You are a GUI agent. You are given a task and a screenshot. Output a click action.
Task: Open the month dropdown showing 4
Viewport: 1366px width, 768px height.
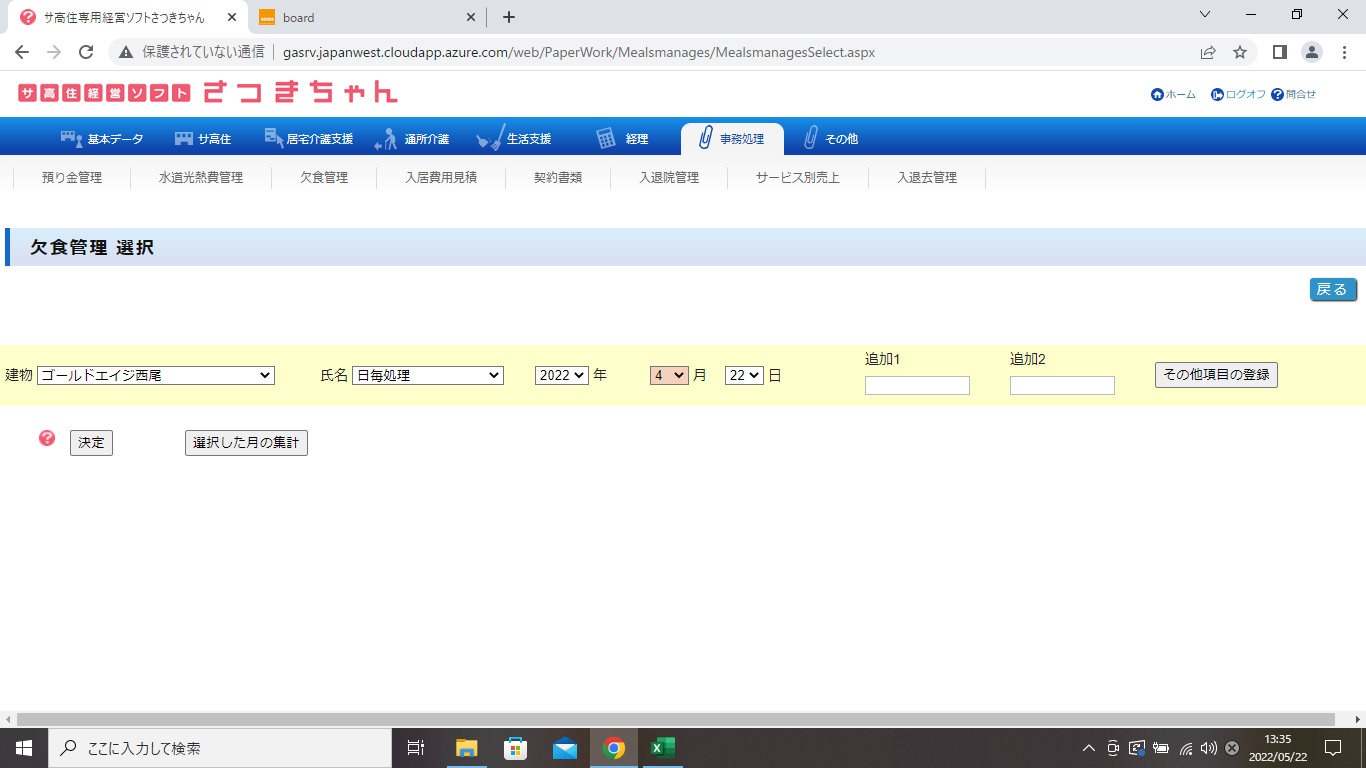pyautogui.click(x=669, y=375)
